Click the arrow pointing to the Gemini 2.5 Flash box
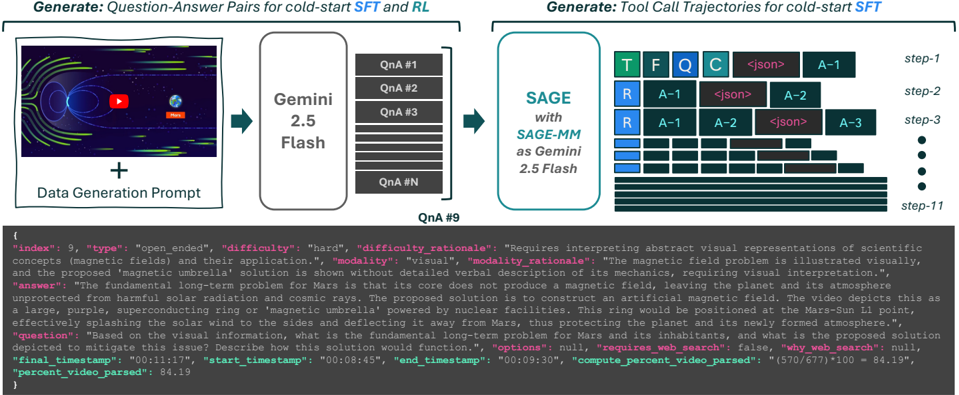Viewport: 959px width, 395px height. (242, 122)
